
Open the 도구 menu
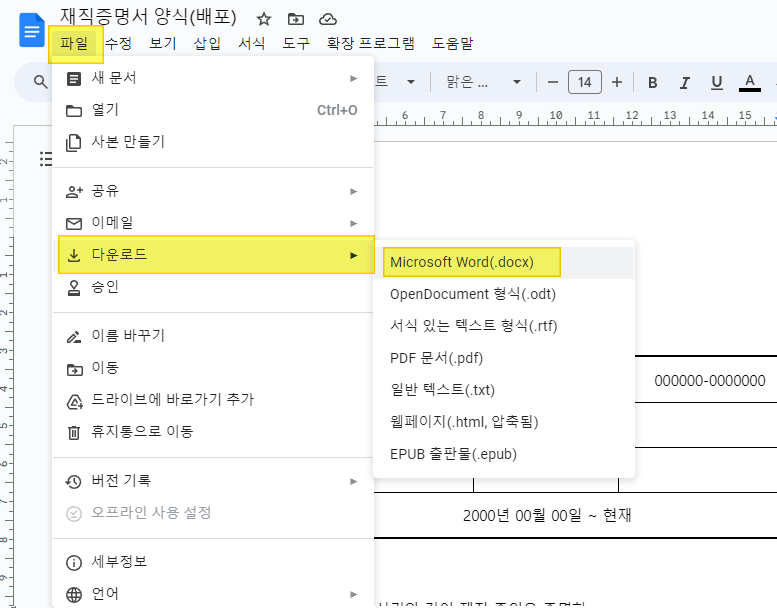coord(296,44)
